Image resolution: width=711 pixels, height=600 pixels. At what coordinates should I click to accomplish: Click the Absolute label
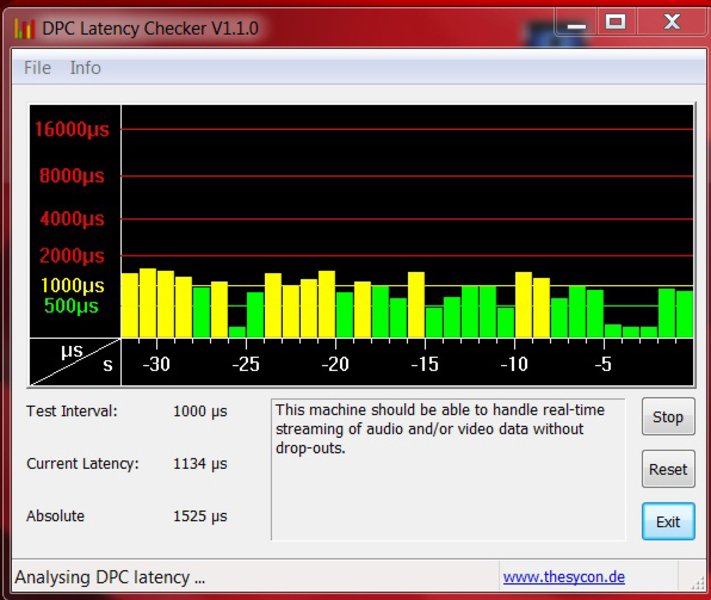(x=55, y=516)
